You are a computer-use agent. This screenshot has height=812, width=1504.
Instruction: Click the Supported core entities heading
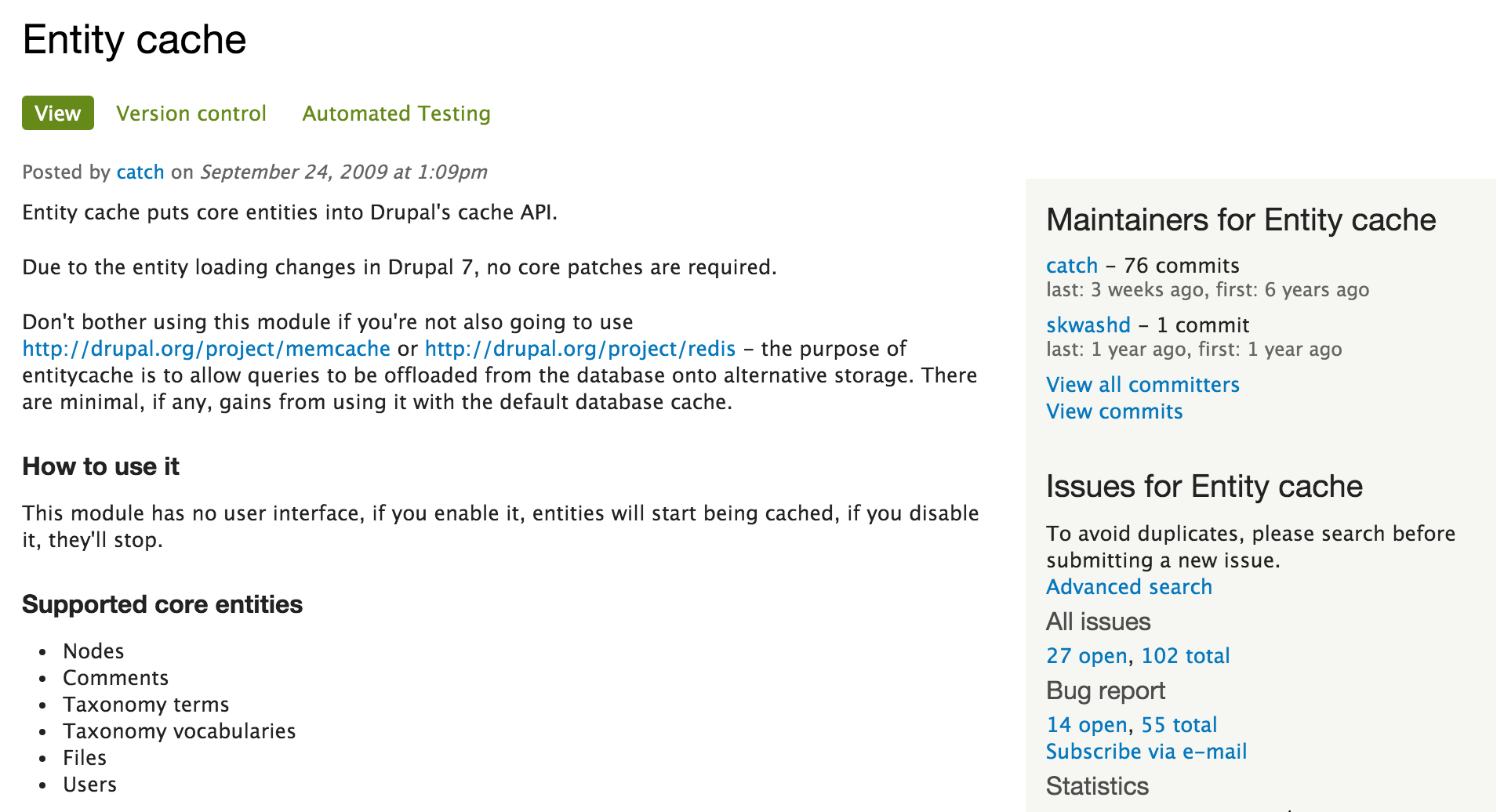point(162,604)
